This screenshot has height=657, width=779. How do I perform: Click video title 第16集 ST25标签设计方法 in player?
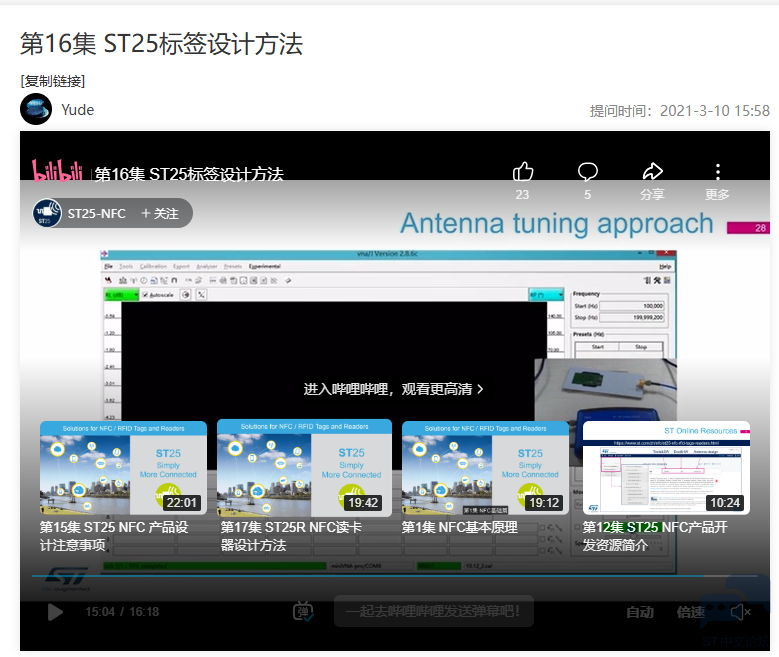189,174
